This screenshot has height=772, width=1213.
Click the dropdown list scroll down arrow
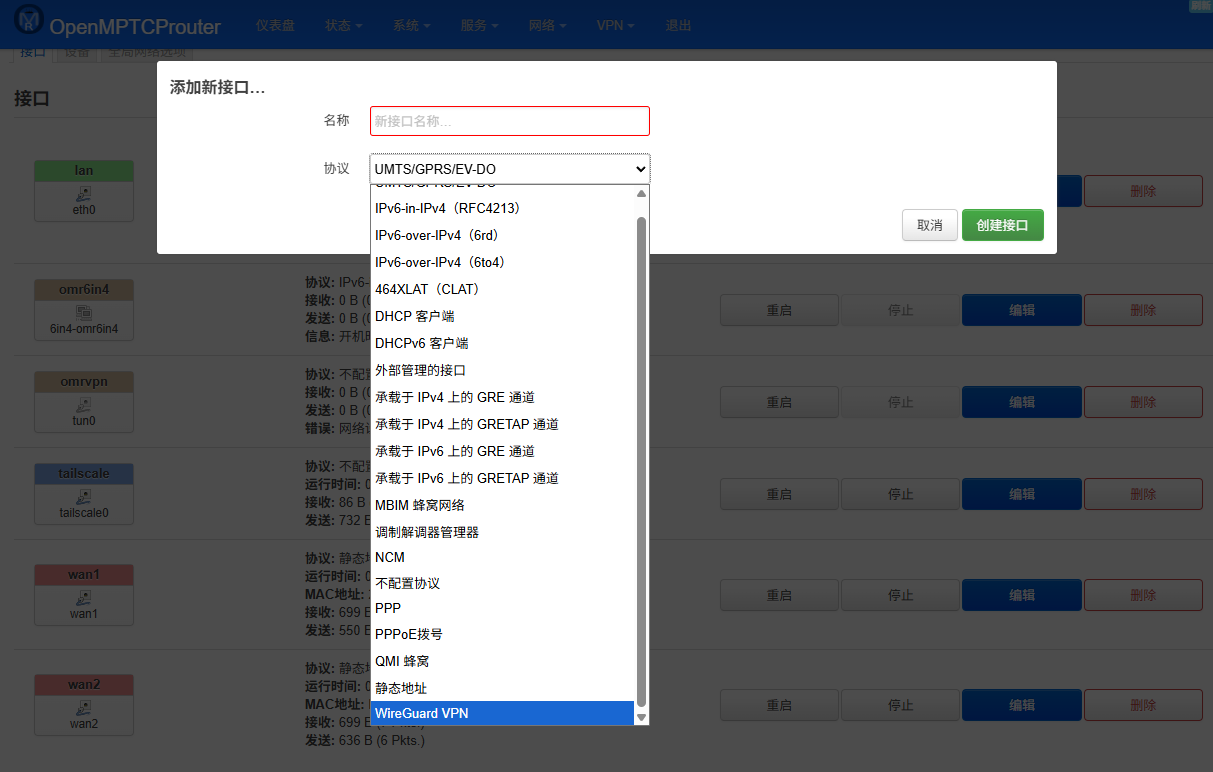[641, 717]
